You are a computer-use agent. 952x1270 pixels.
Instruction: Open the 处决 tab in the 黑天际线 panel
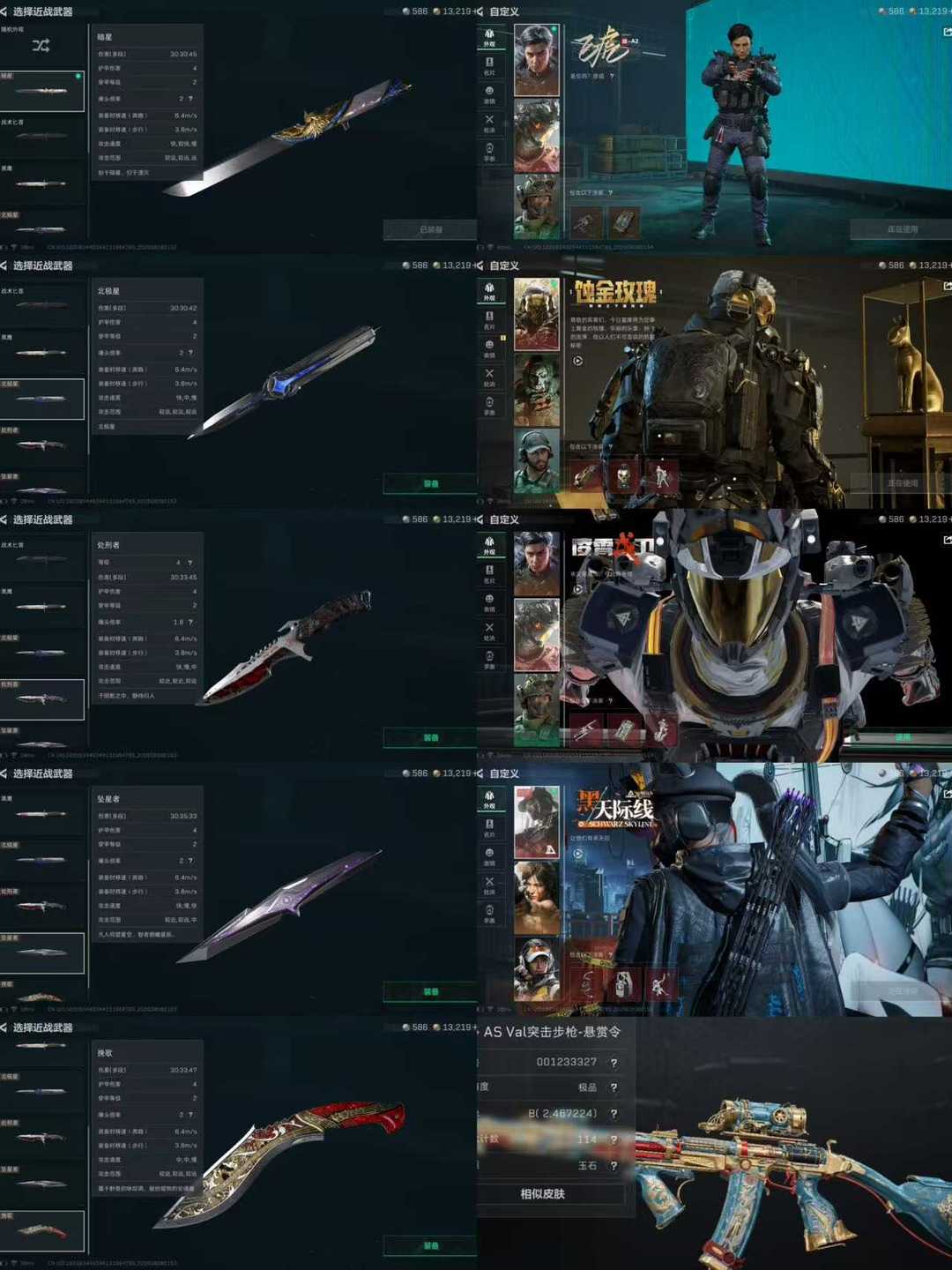click(x=489, y=885)
